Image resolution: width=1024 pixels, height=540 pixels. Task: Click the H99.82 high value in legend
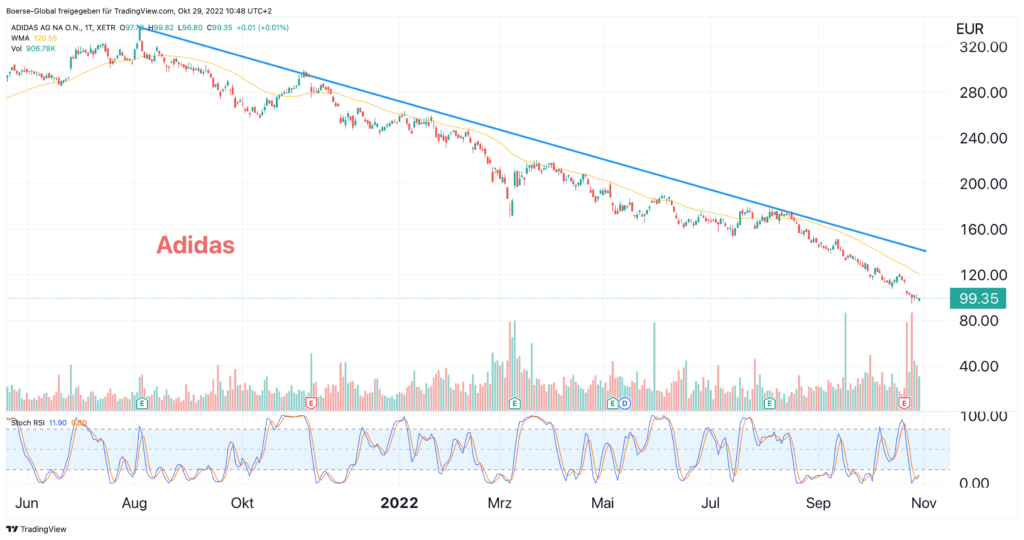161,27
